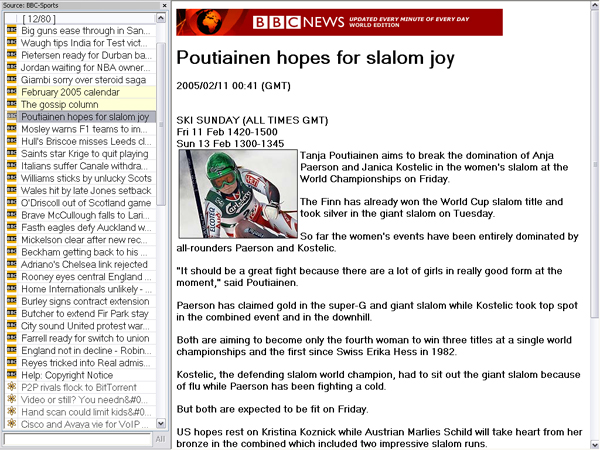Click the article pane vertical scrollbar thumb
This screenshot has height=450, width=600.
[x=595, y=165]
